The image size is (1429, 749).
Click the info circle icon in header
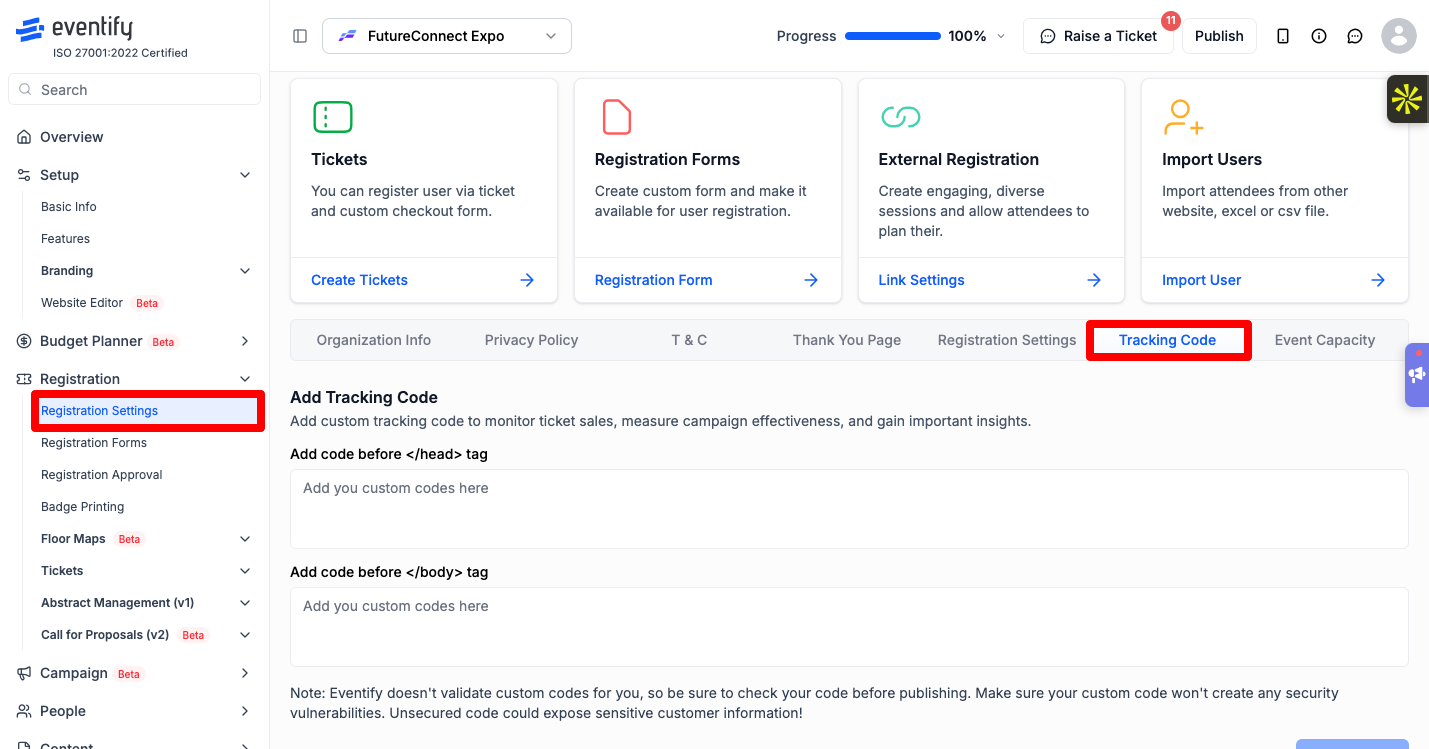point(1319,36)
